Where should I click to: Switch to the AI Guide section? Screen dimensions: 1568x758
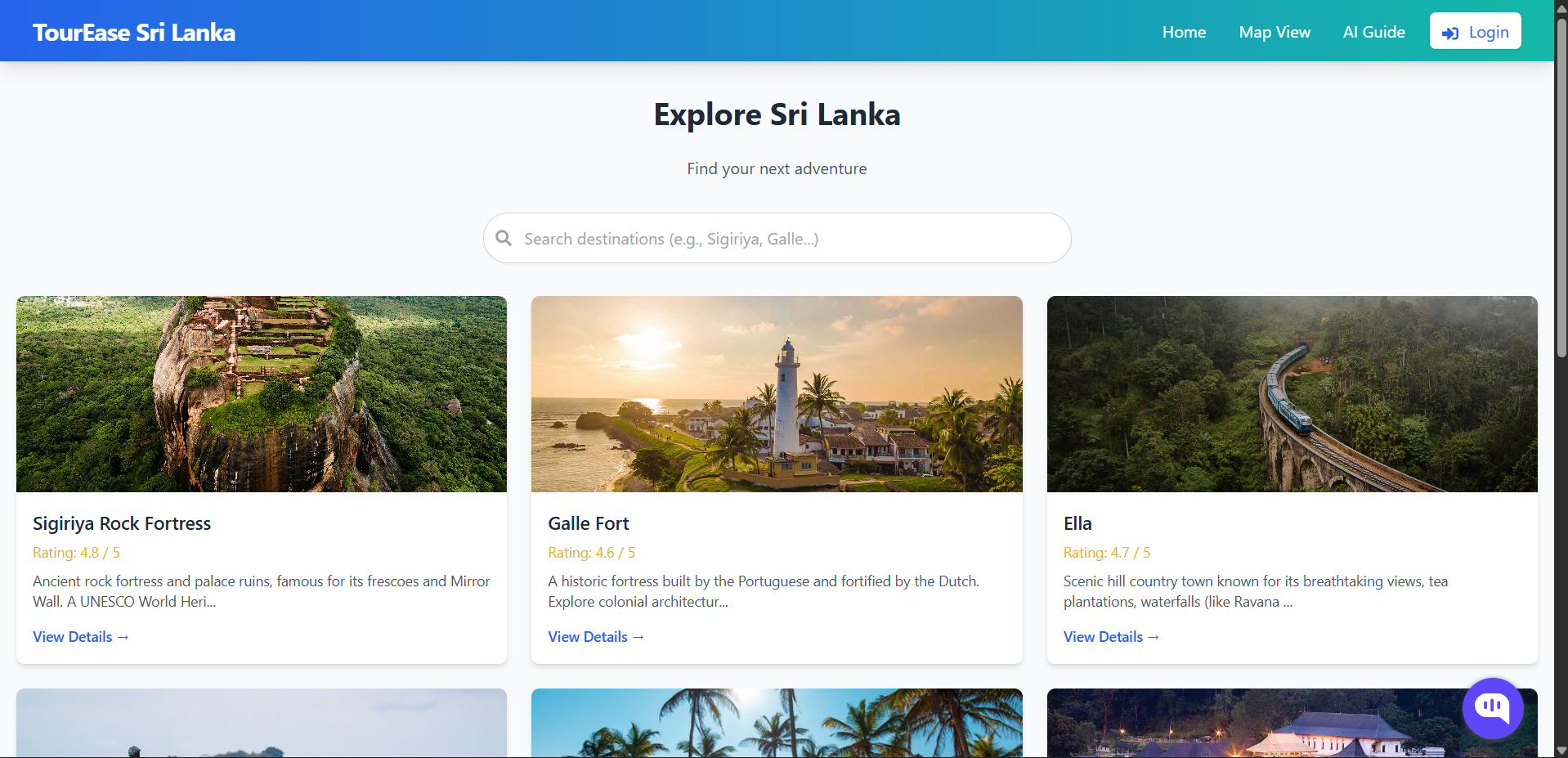[x=1373, y=32]
